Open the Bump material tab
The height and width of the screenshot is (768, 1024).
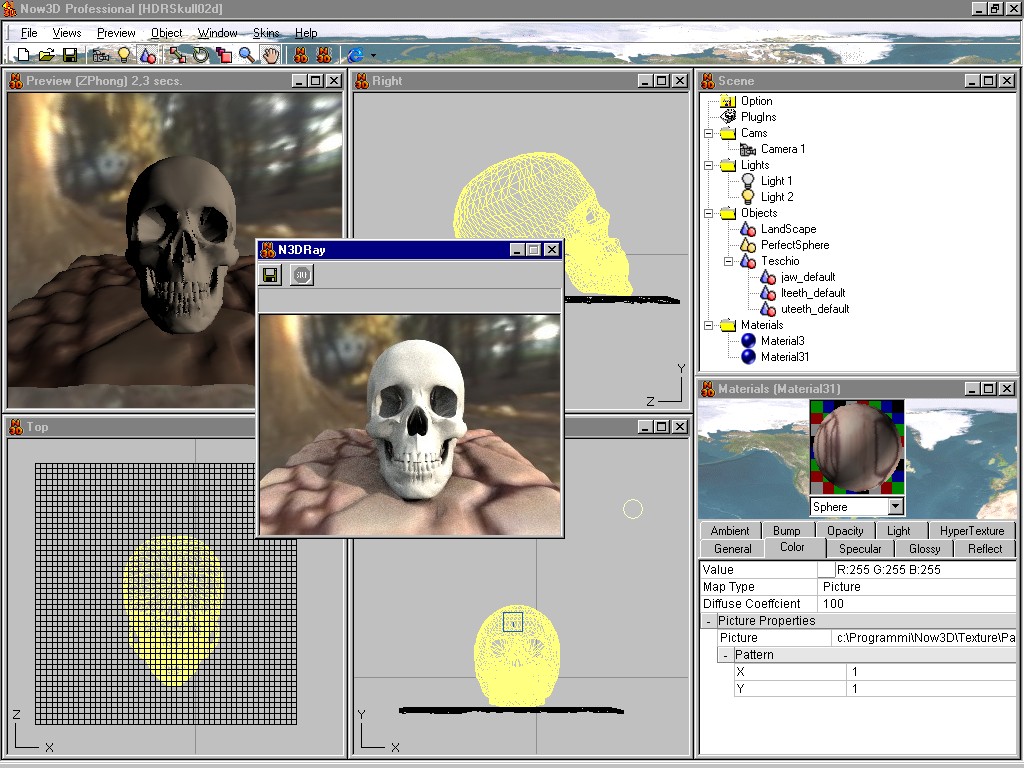786,531
